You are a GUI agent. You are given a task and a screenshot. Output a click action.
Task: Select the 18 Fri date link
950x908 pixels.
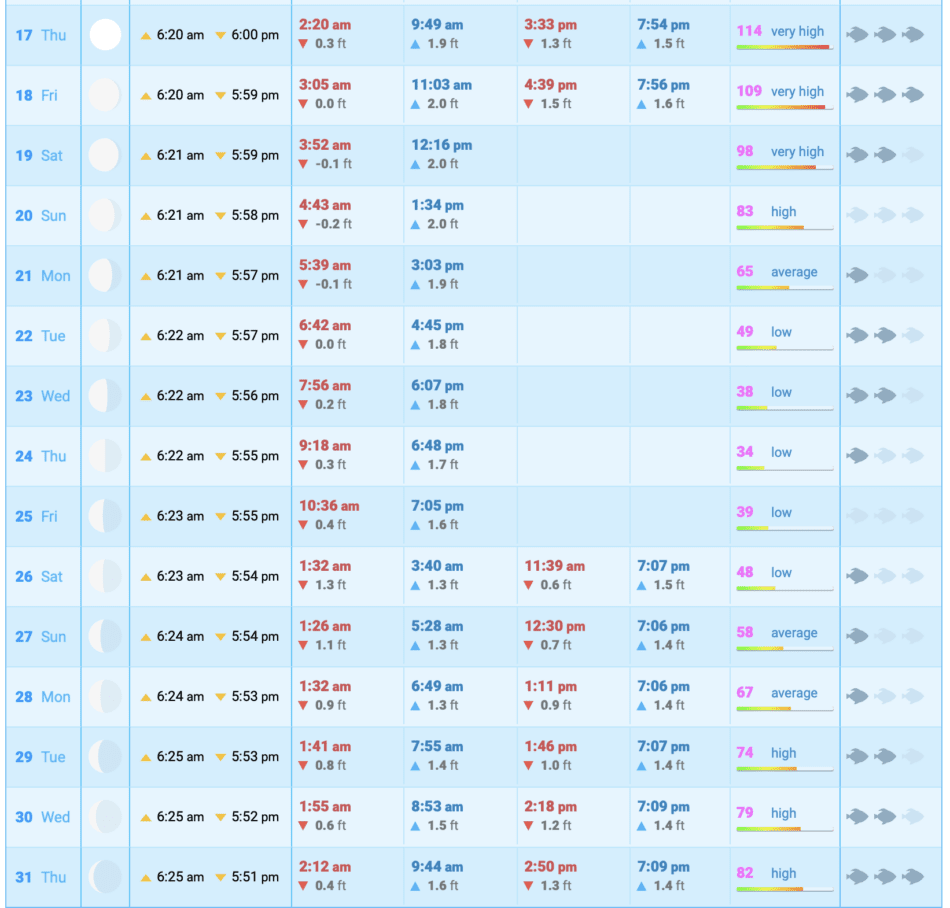pos(37,95)
